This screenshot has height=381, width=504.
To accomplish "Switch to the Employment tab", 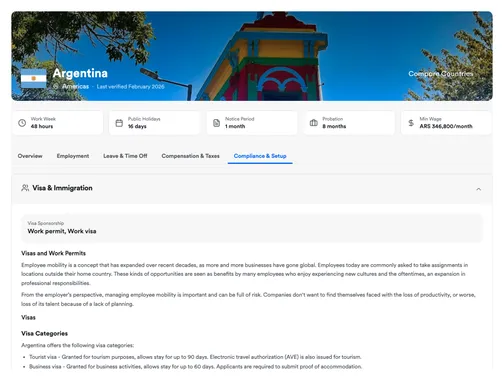I will tap(73, 156).
